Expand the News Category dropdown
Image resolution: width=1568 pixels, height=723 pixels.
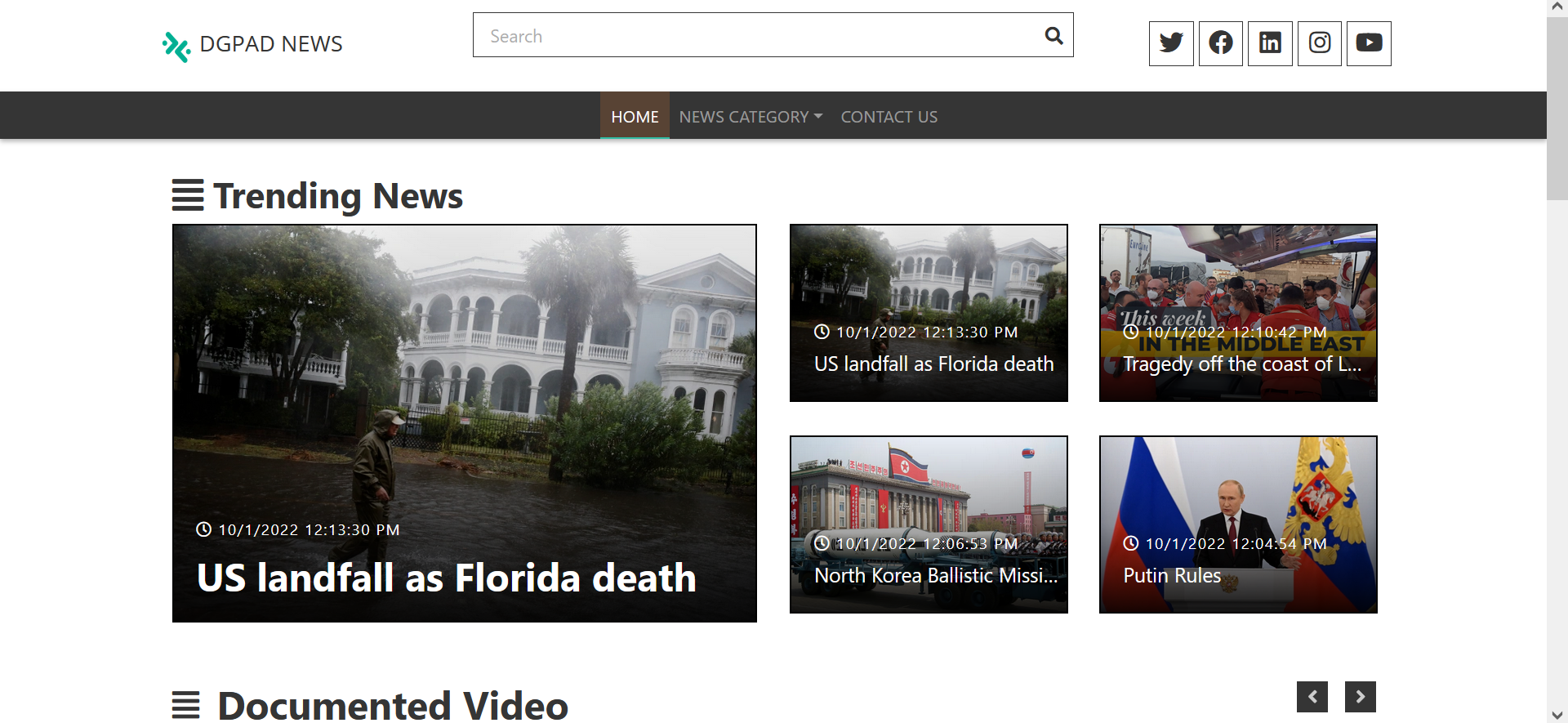coord(750,117)
